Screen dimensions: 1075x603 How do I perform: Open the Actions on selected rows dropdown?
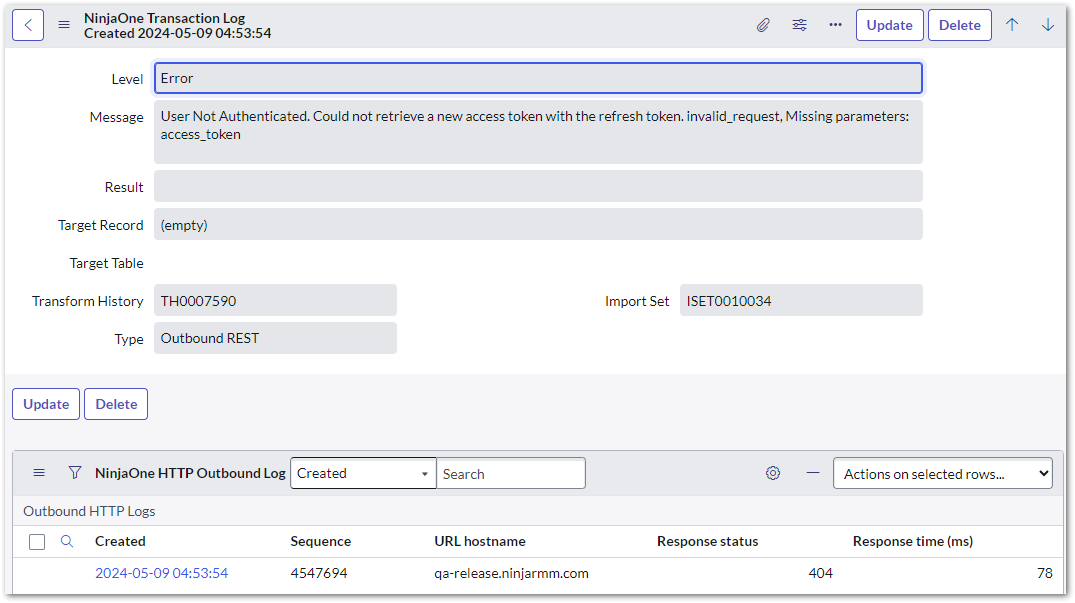coord(941,472)
